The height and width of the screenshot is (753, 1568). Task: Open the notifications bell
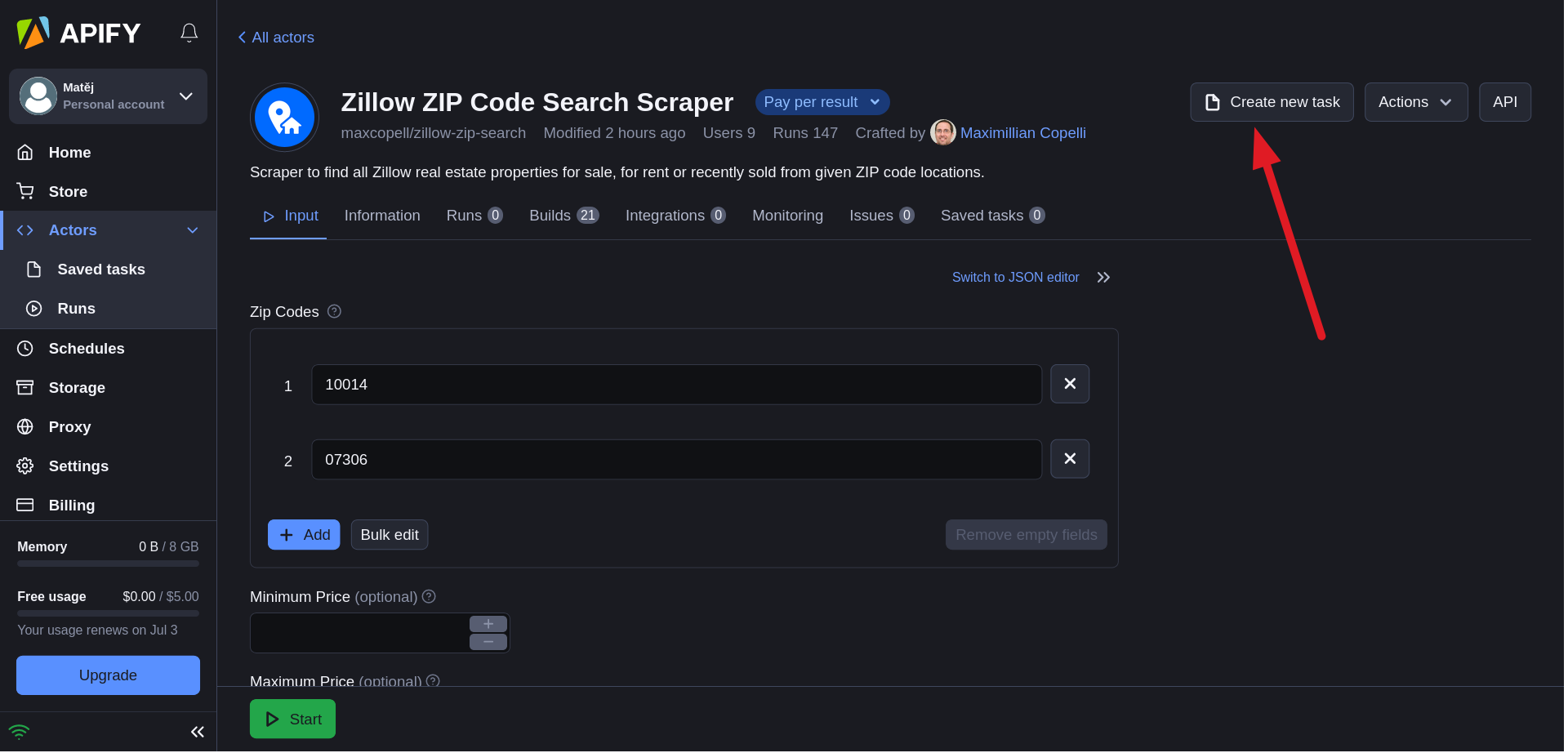[189, 33]
